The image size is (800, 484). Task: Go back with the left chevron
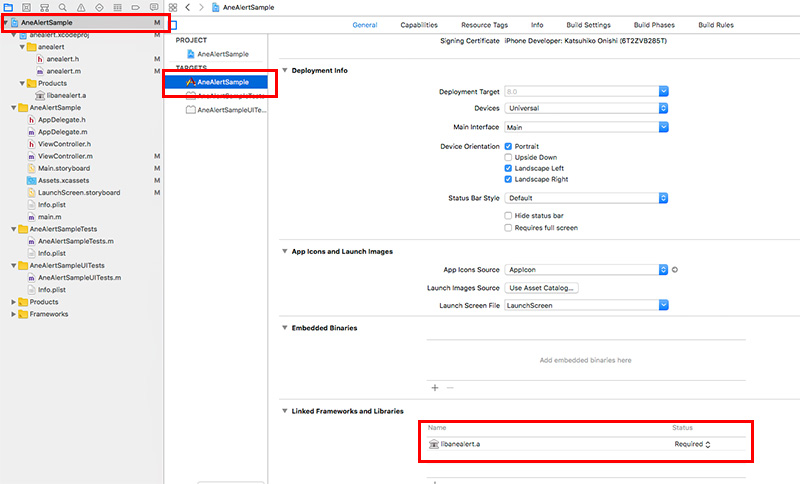188,7
